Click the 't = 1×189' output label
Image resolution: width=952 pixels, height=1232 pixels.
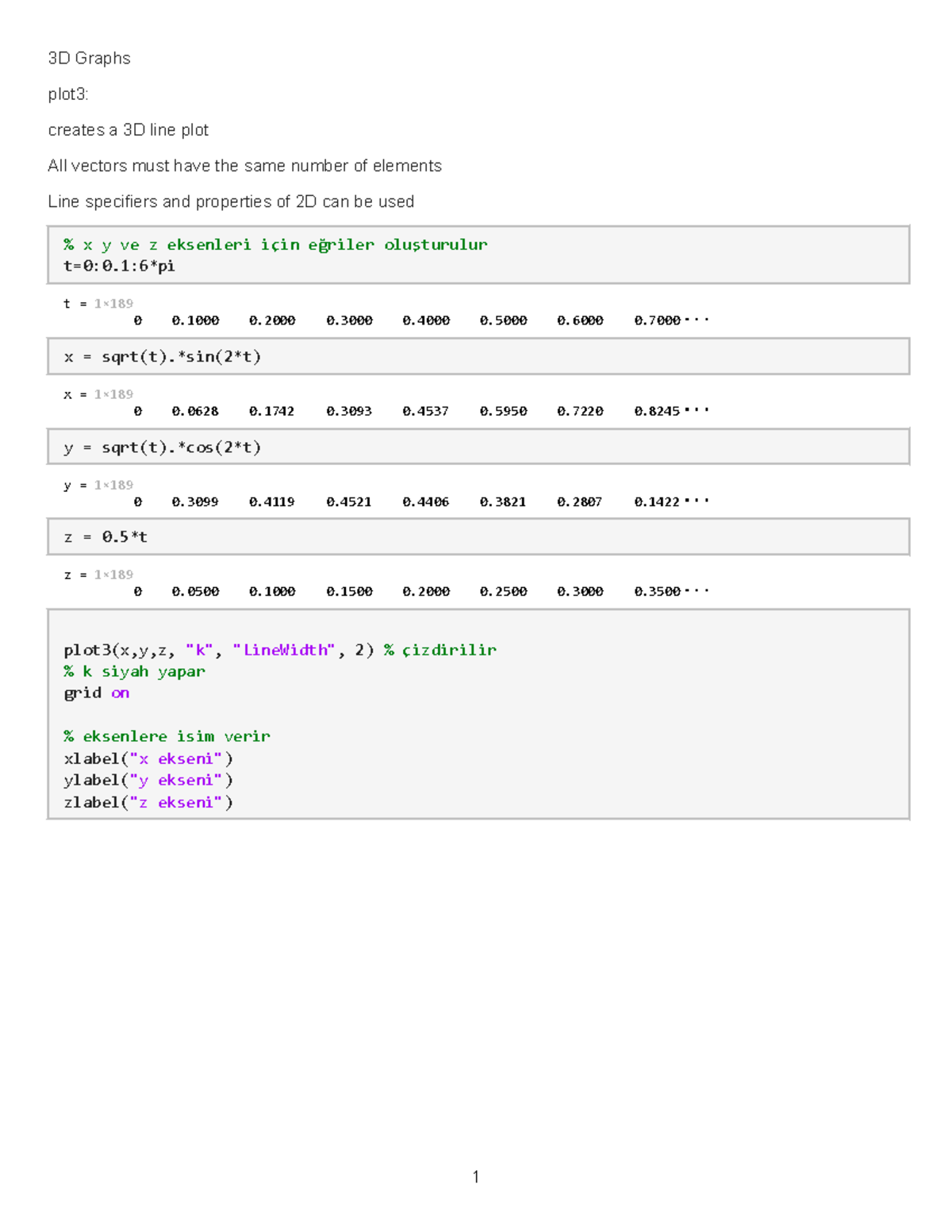click(x=98, y=303)
